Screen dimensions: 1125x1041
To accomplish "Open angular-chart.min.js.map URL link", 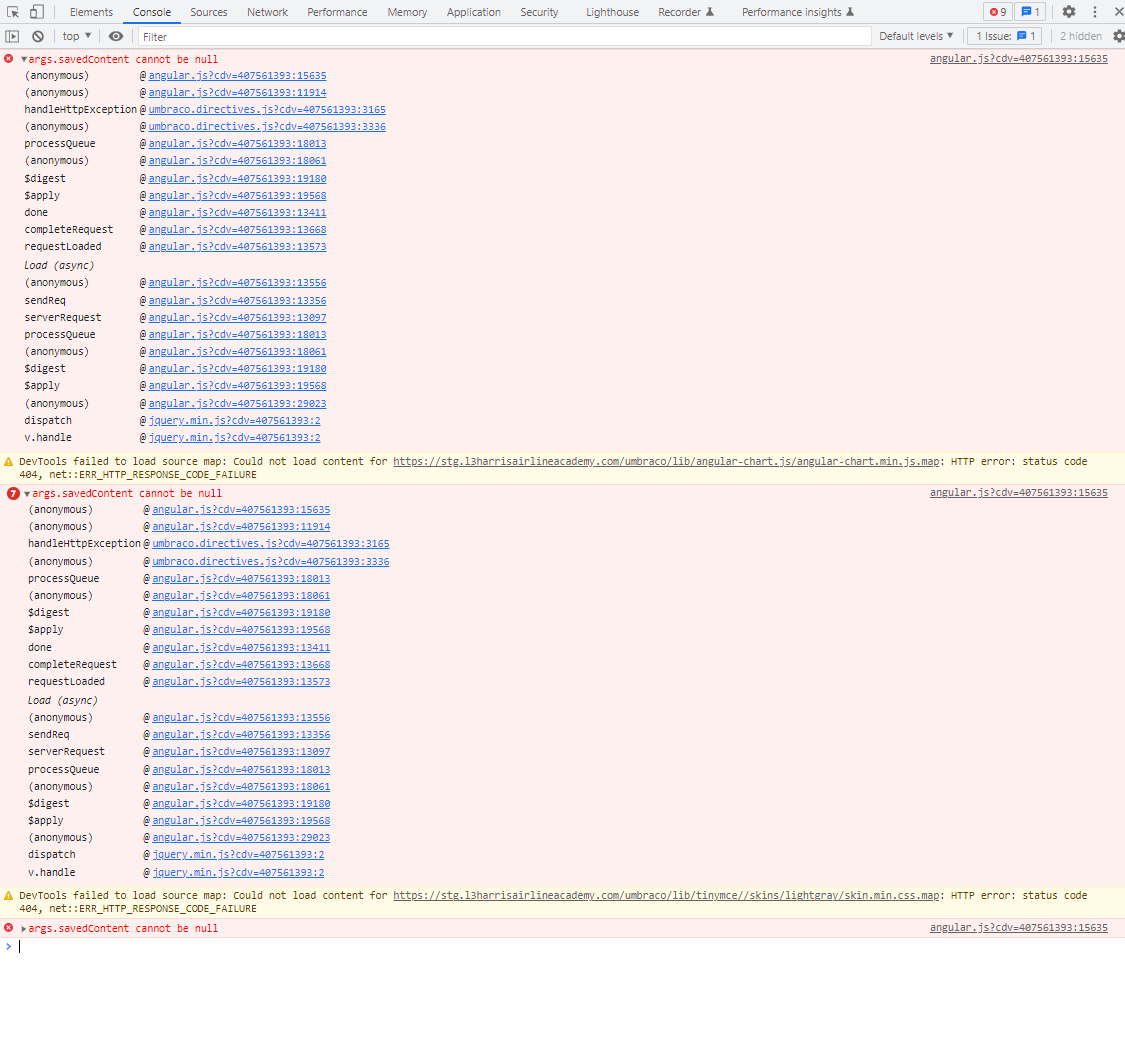I will pos(666,461).
